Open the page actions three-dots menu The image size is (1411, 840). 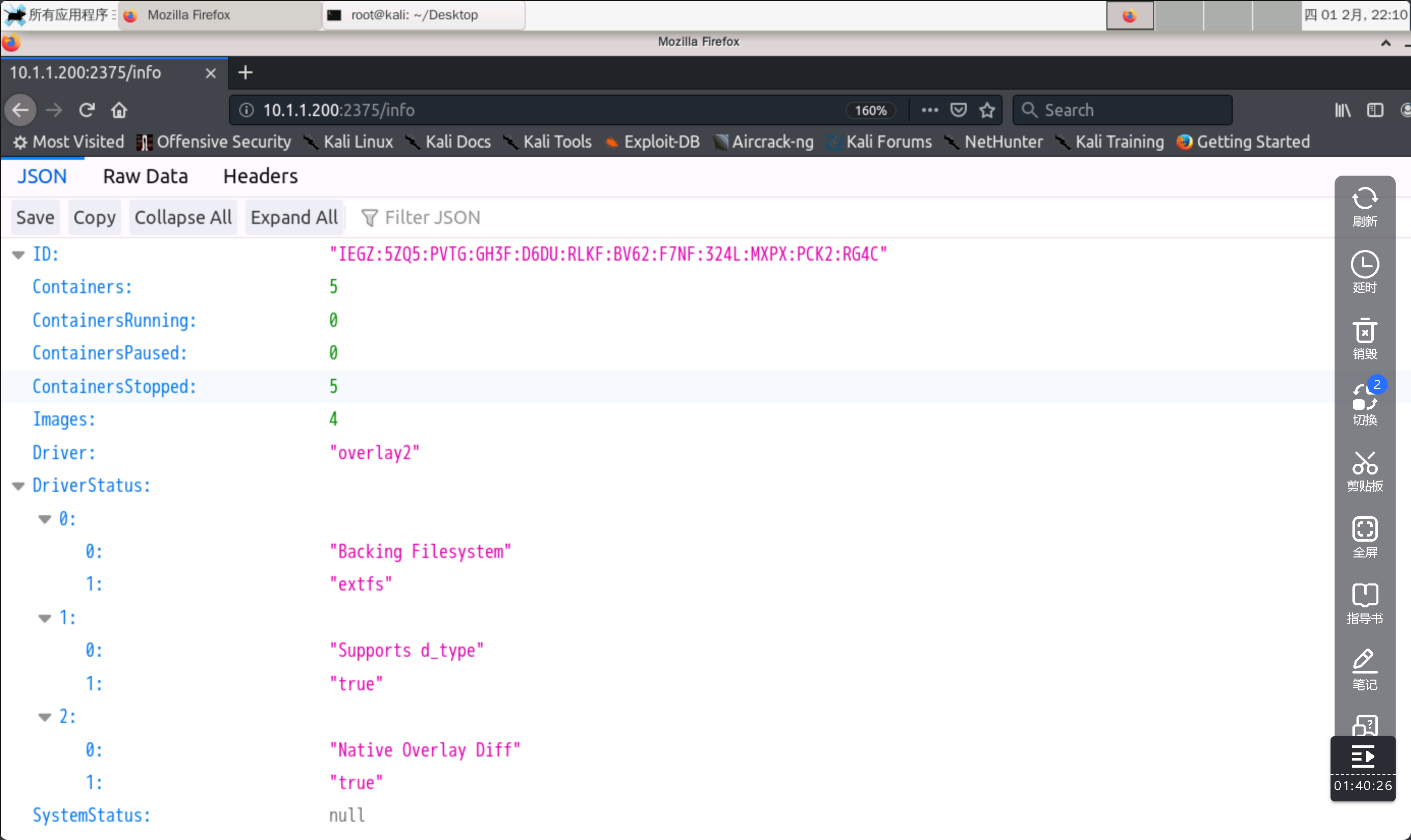pos(929,110)
